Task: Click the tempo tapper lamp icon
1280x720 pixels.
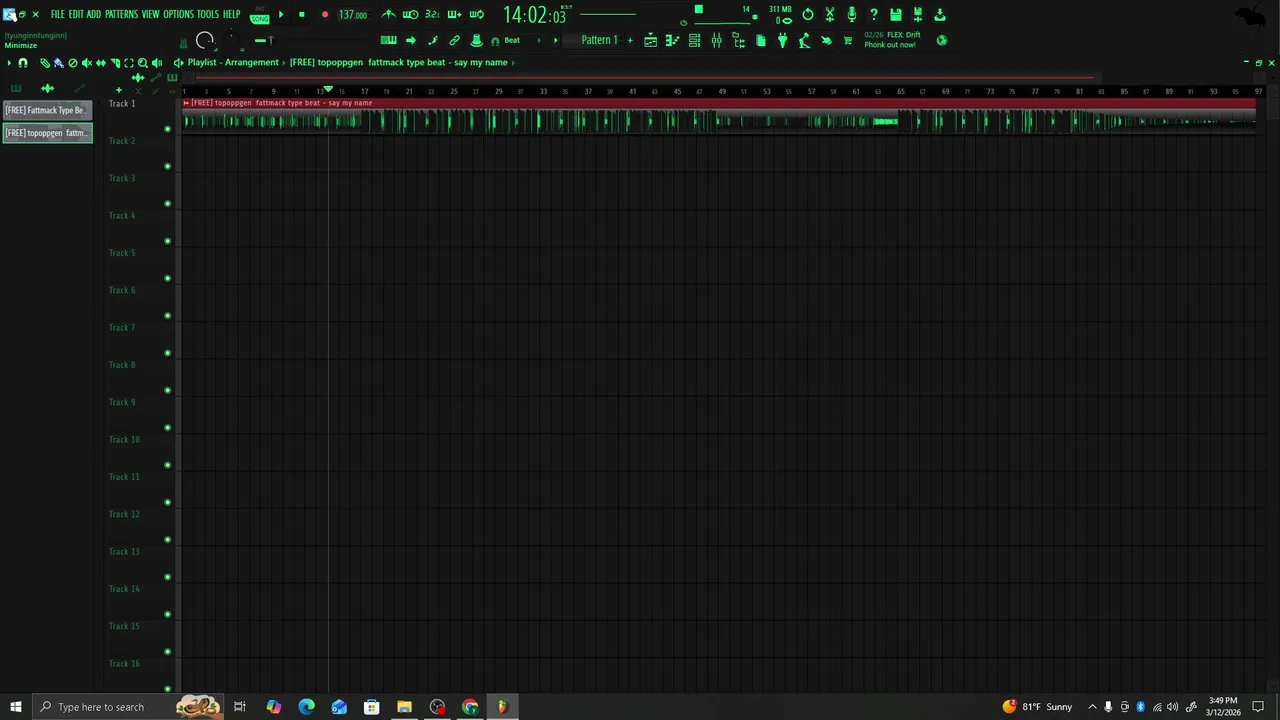Action: point(804,40)
